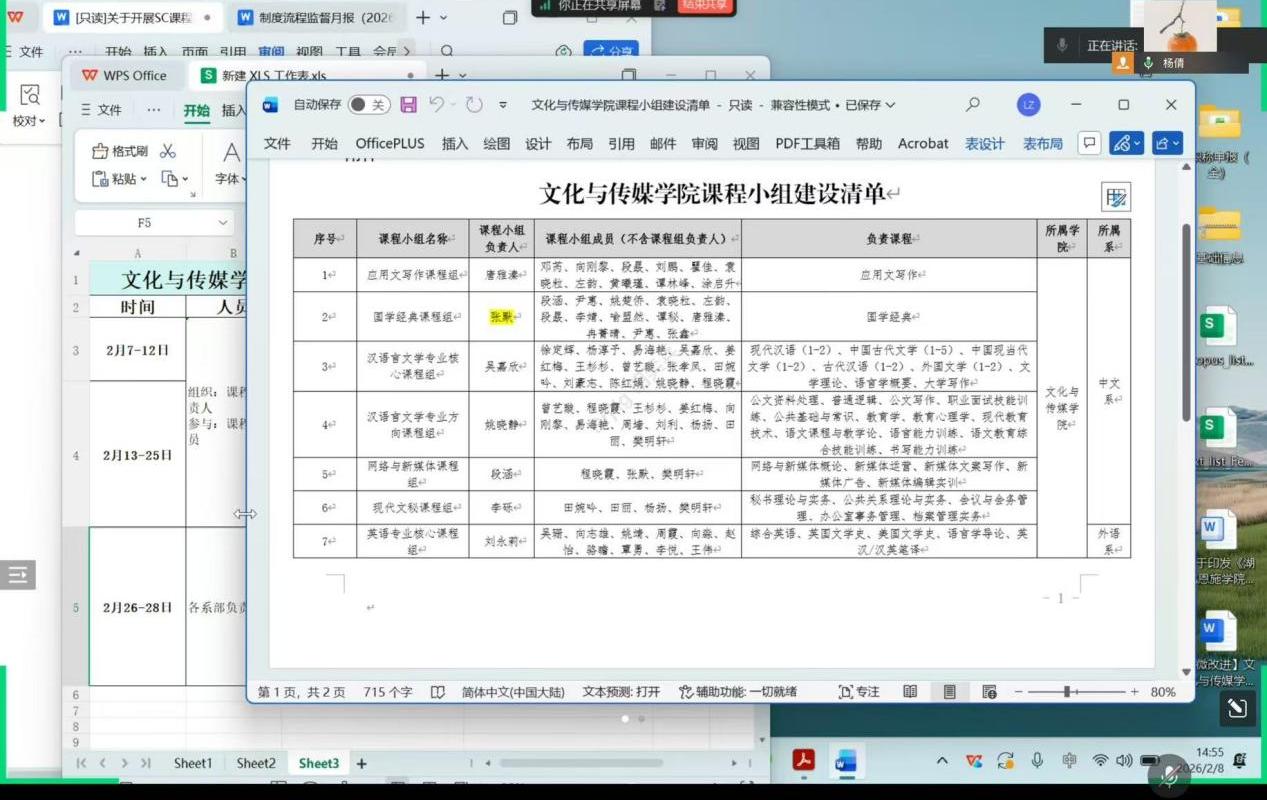Click the zoom slider handle in Word
Screen dimensions: 1267x800
coord(1067,691)
